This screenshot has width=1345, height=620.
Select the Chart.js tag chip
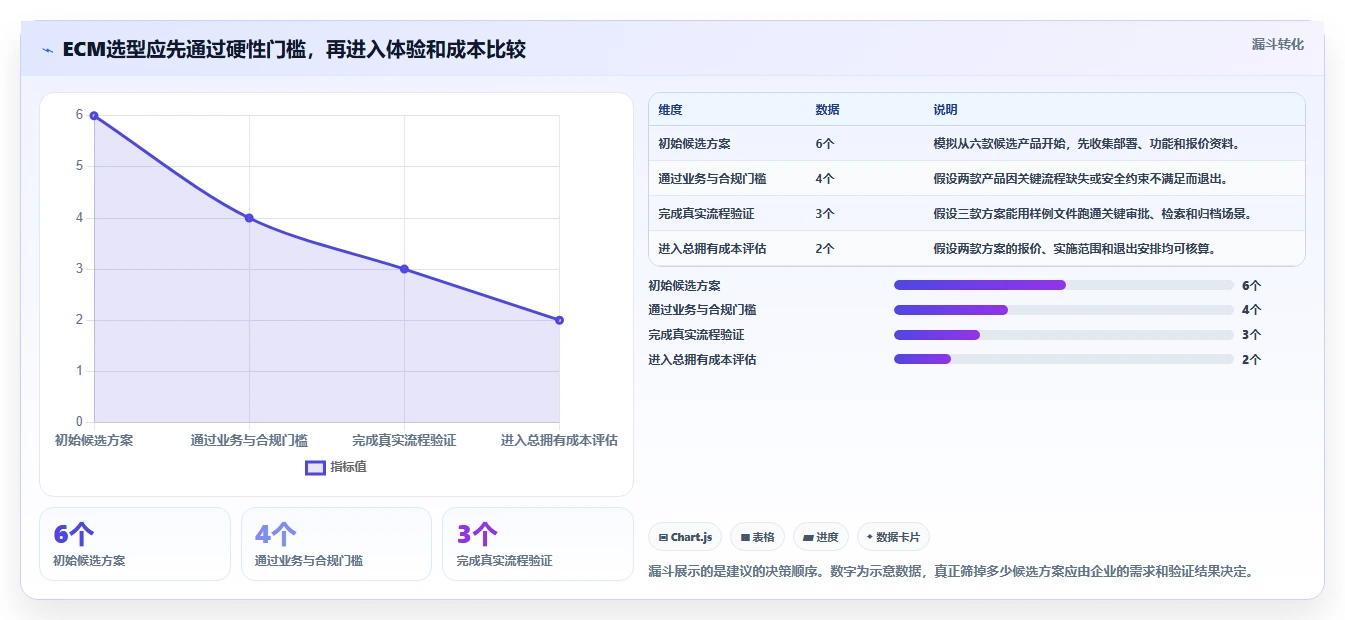coord(685,537)
